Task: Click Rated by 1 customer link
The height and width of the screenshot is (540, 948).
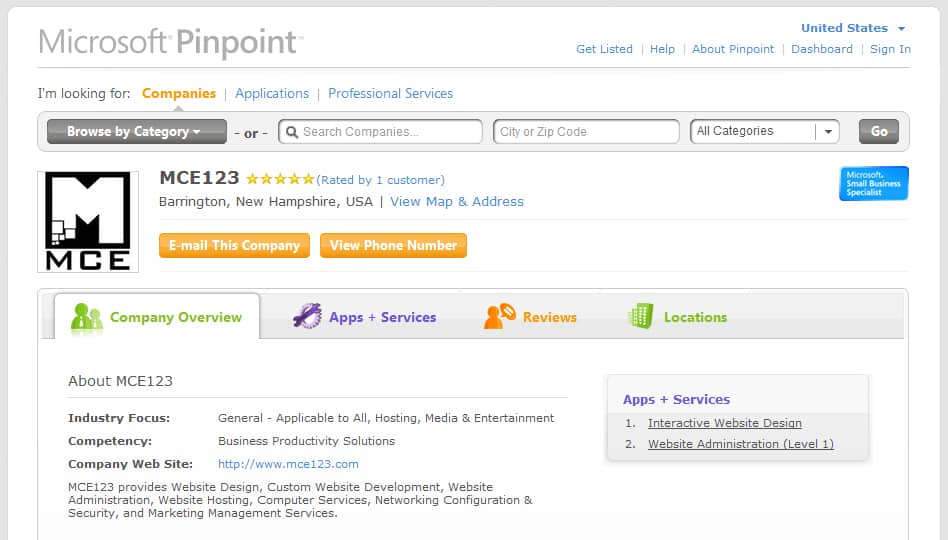Action: pos(380,180)
